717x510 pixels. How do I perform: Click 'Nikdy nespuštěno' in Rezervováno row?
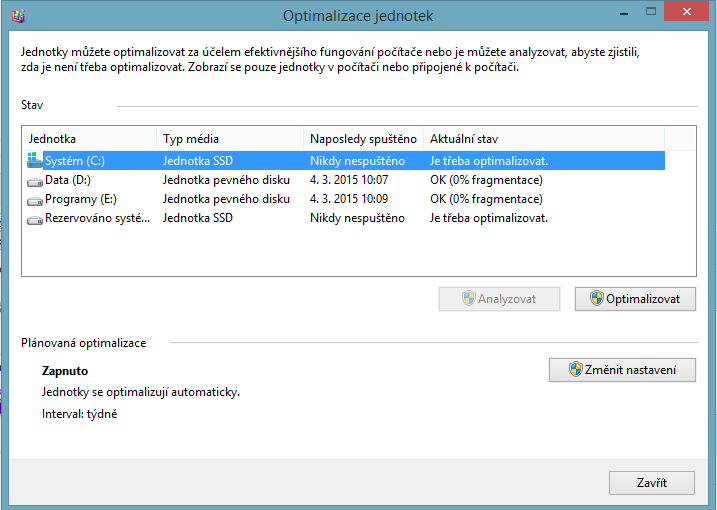pyautogui.click(x=357, y=218)
